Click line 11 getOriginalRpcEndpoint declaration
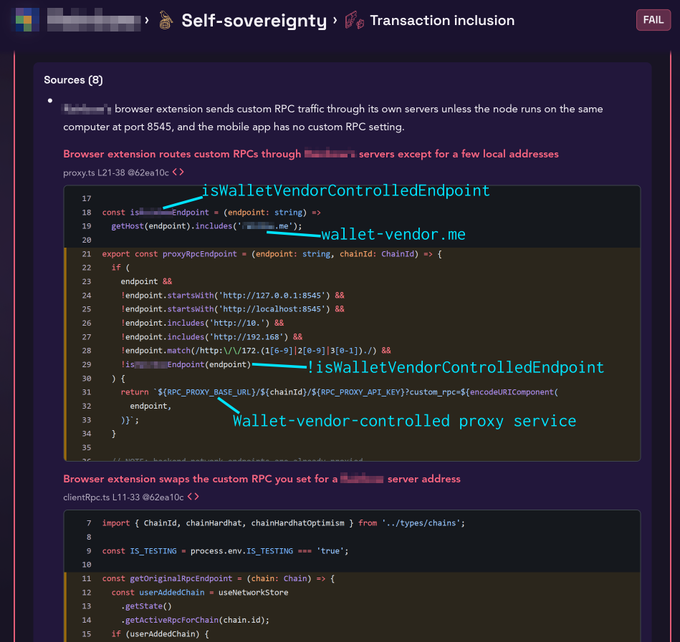The height and width of the screenshot is (642, 680). click(218, 579)
